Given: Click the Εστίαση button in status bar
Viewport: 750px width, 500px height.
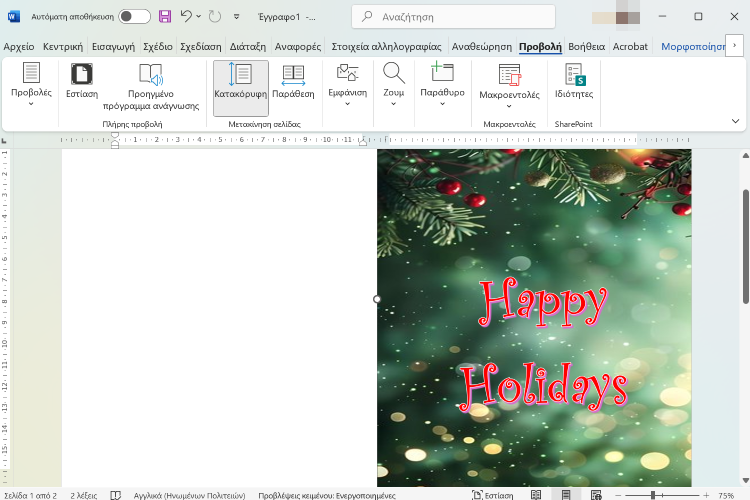Looking at the screenshot, I should (x=493, y=495).
